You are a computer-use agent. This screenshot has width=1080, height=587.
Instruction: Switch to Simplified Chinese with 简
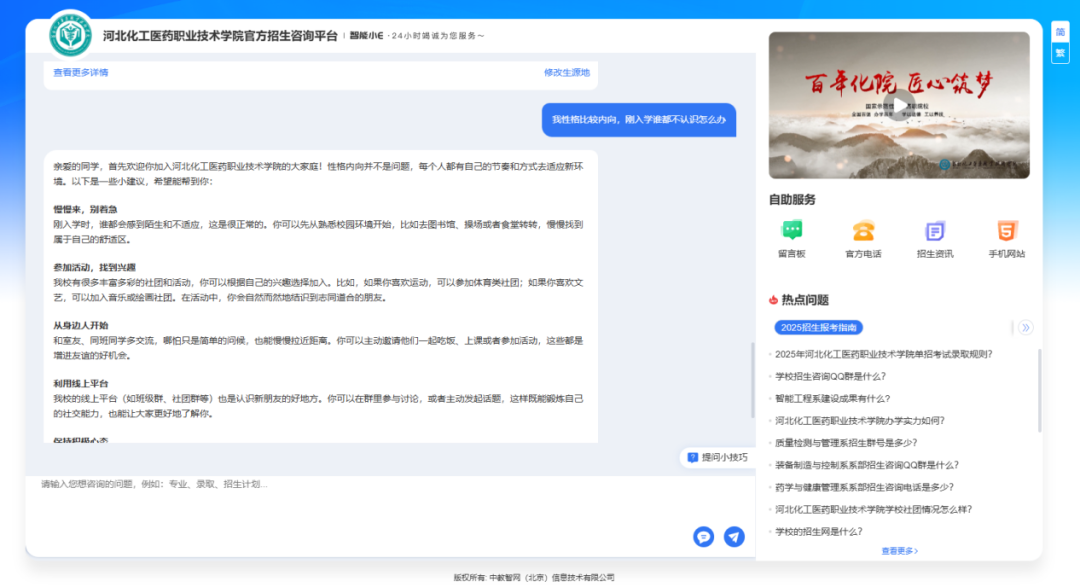pyautogui.click(x=1060, y=31)
